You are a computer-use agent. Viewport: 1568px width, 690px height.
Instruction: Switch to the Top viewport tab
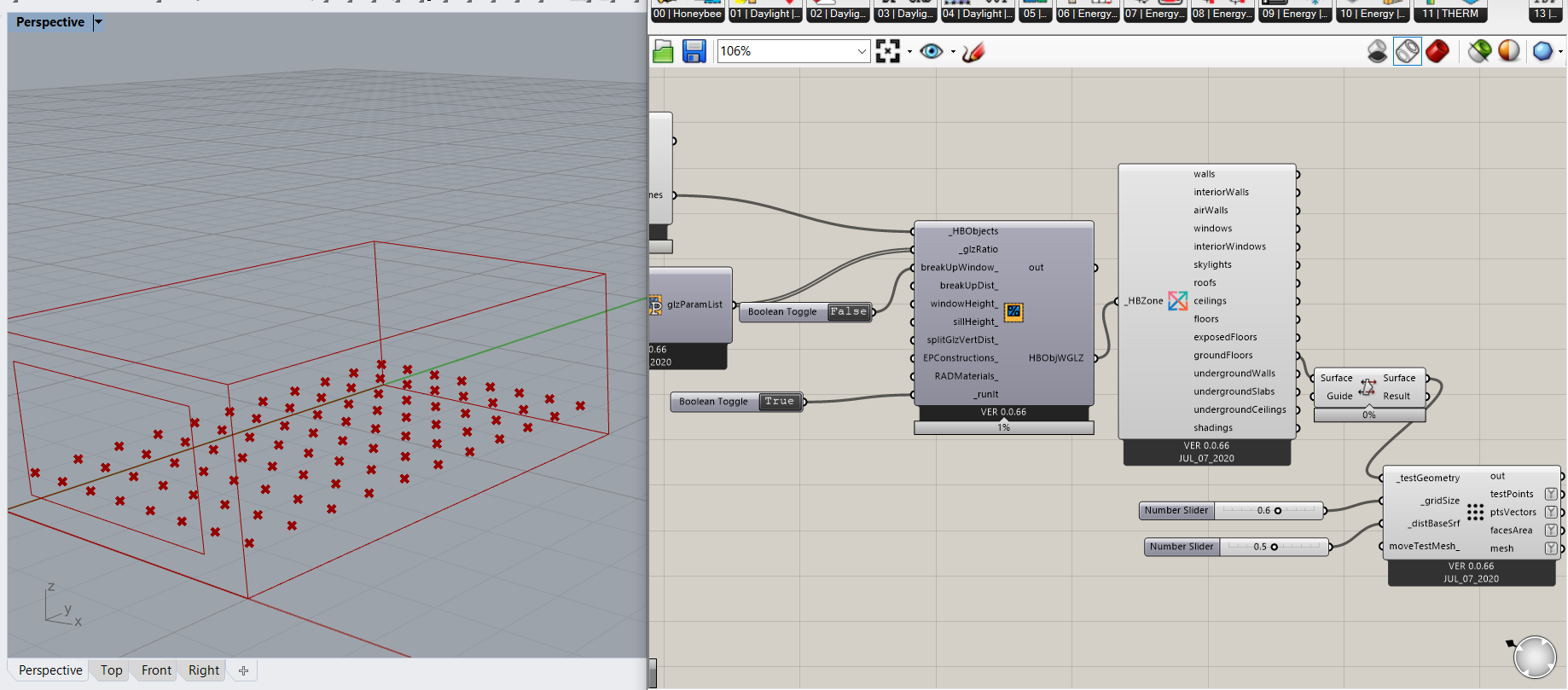[111, 670]
